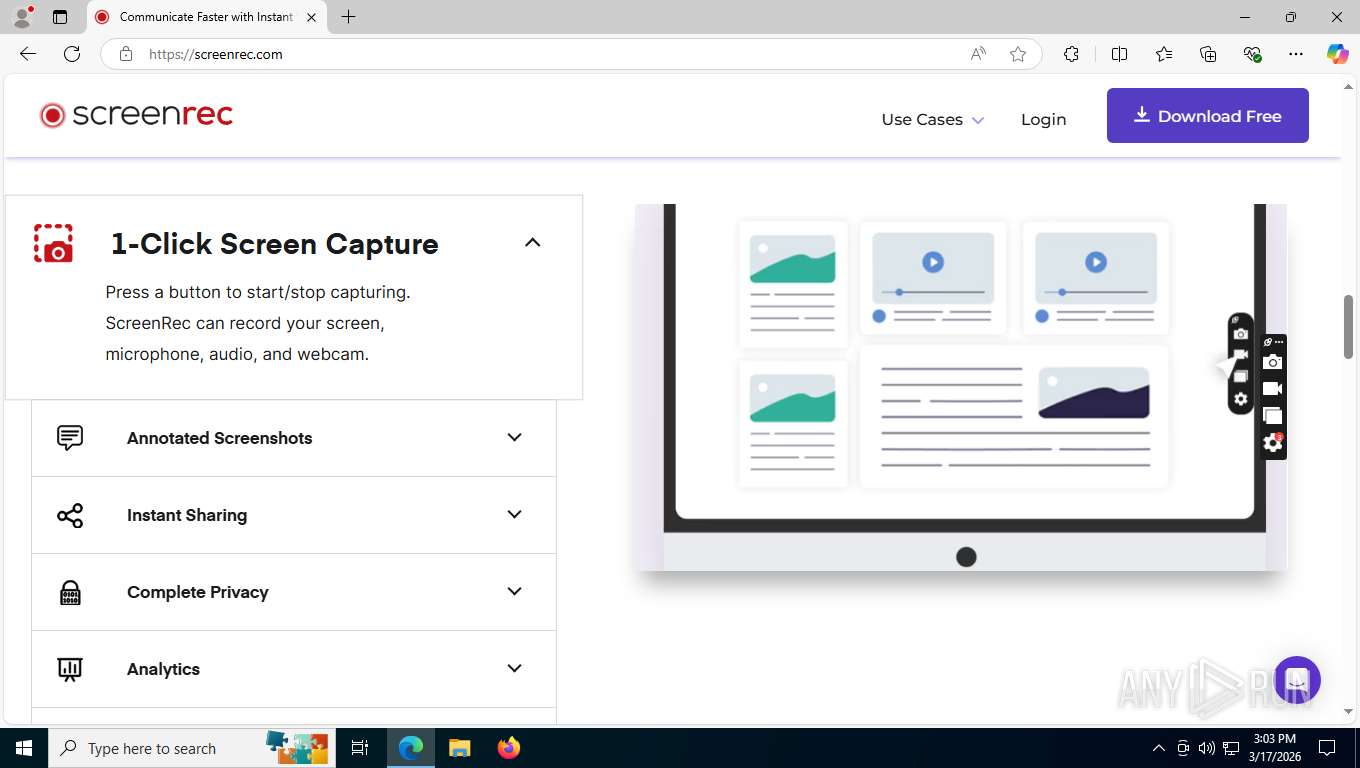Click the Login link

click(x=1043, y=119)
